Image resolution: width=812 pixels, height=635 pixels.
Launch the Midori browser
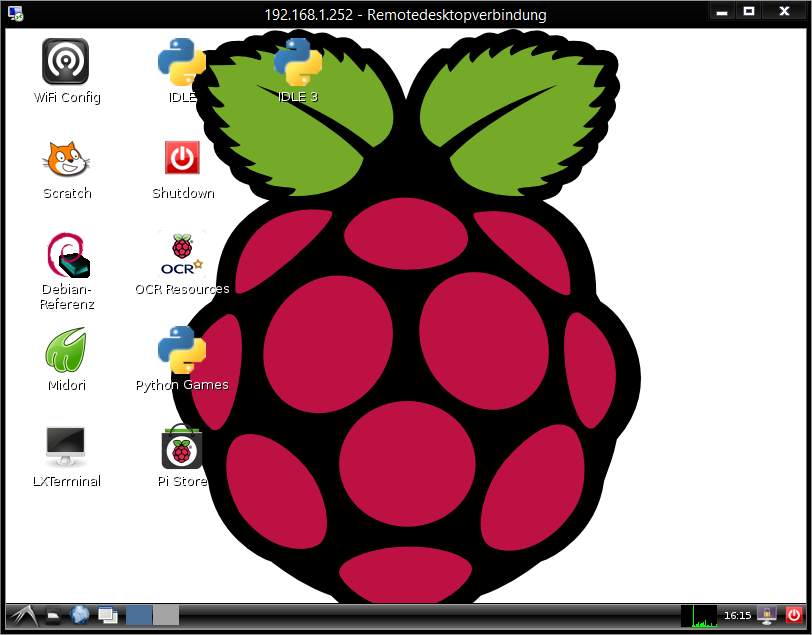(66, 350)
